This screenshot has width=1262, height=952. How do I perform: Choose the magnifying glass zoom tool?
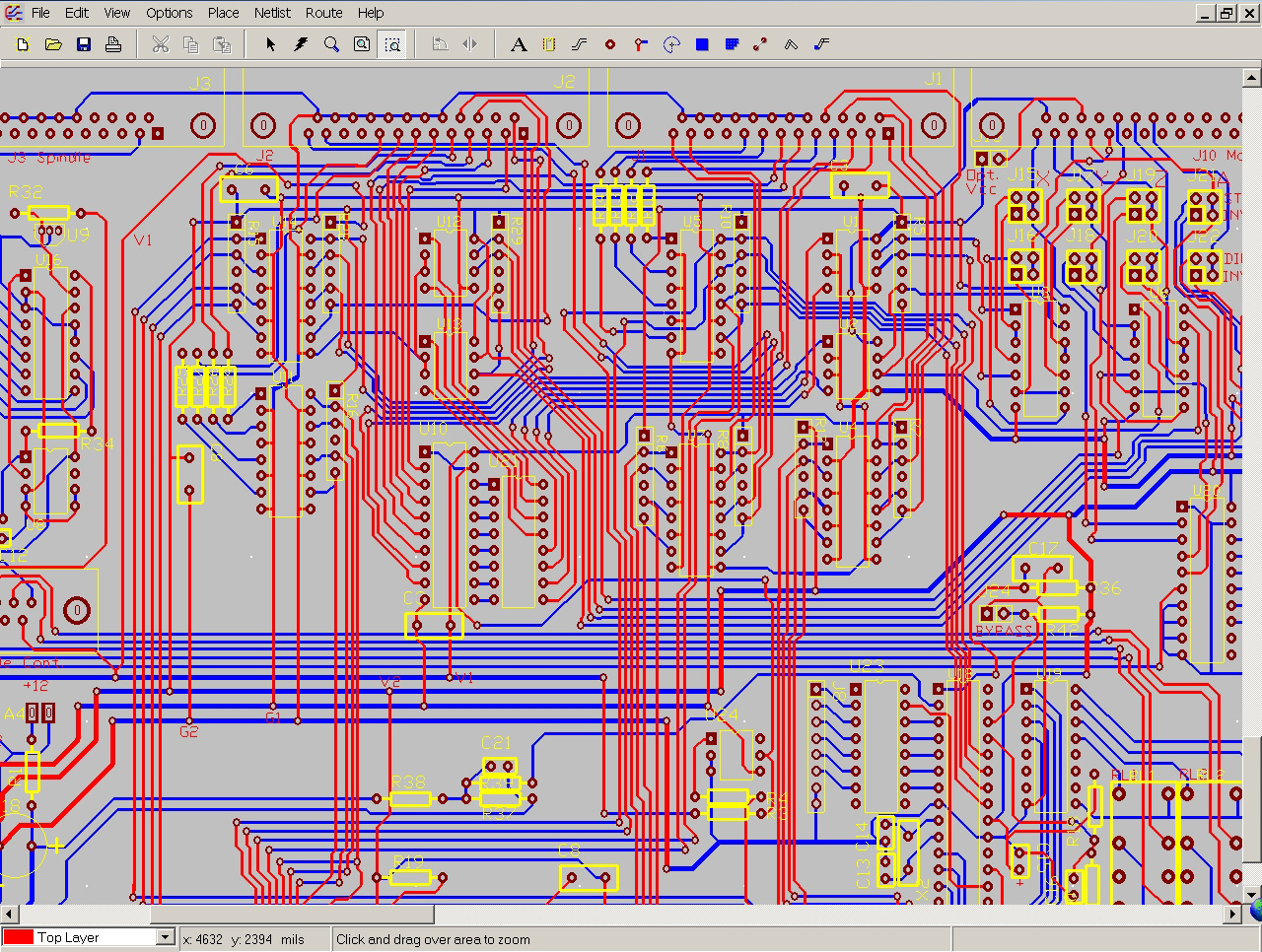[x=332, y=44]
